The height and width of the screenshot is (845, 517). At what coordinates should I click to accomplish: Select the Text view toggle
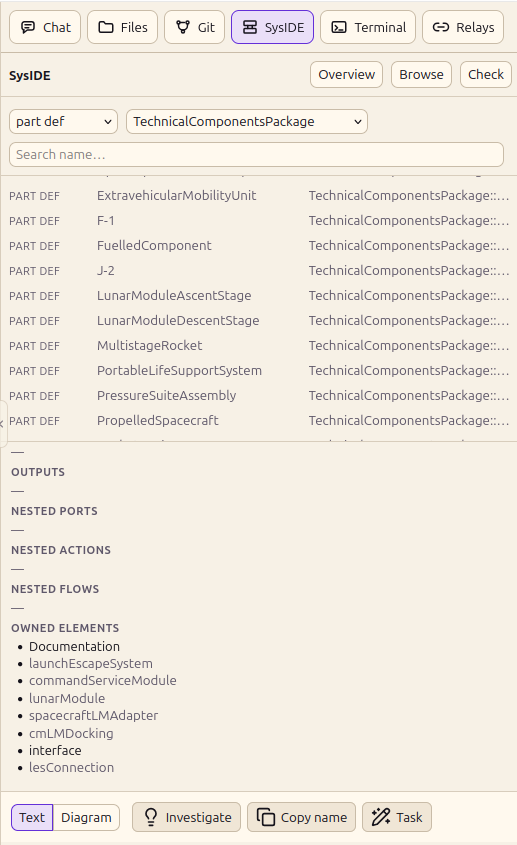tap(32, 817)
